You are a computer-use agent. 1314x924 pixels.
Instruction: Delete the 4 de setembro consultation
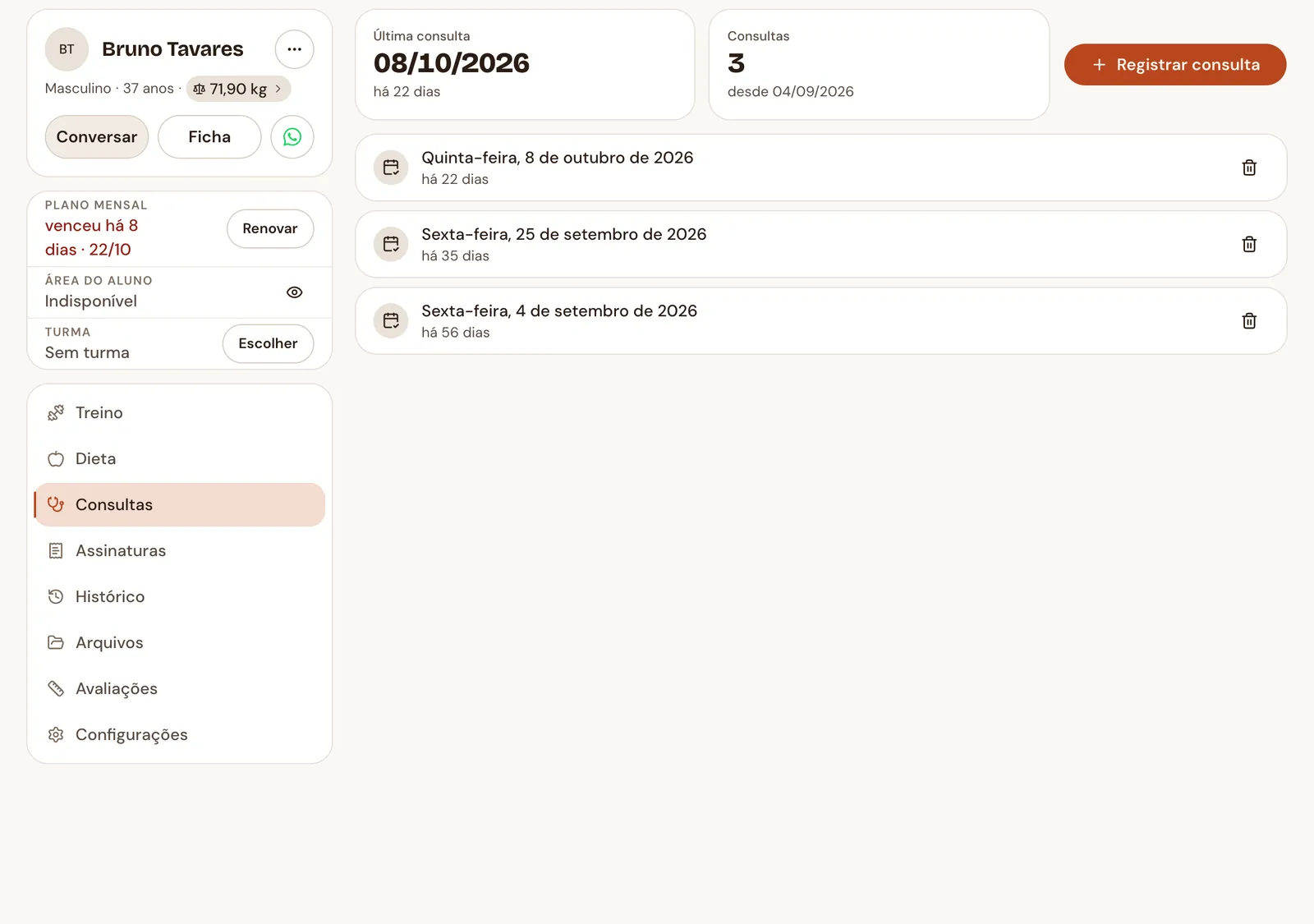[1249, 321]
